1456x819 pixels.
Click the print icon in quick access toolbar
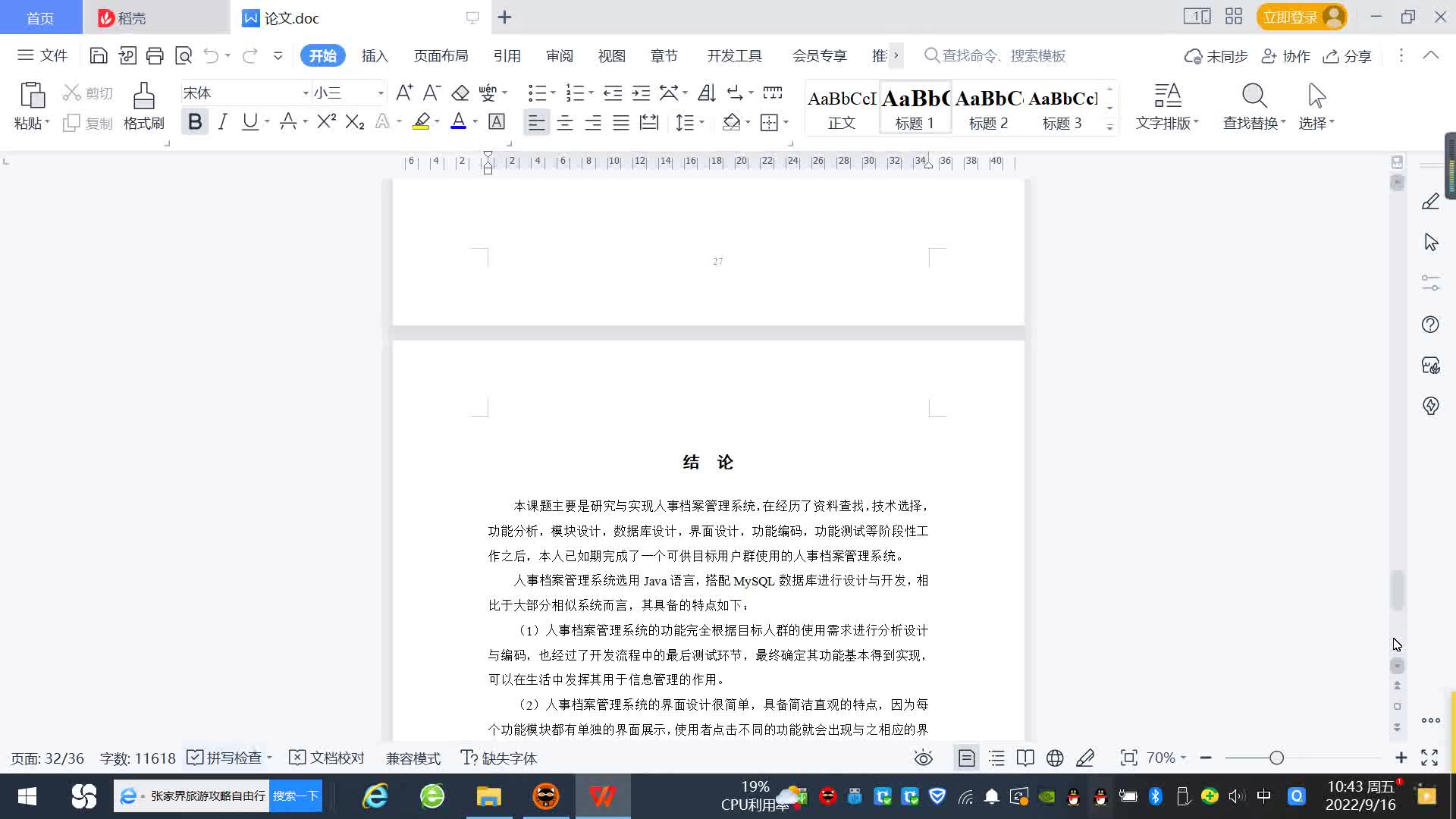155,55
